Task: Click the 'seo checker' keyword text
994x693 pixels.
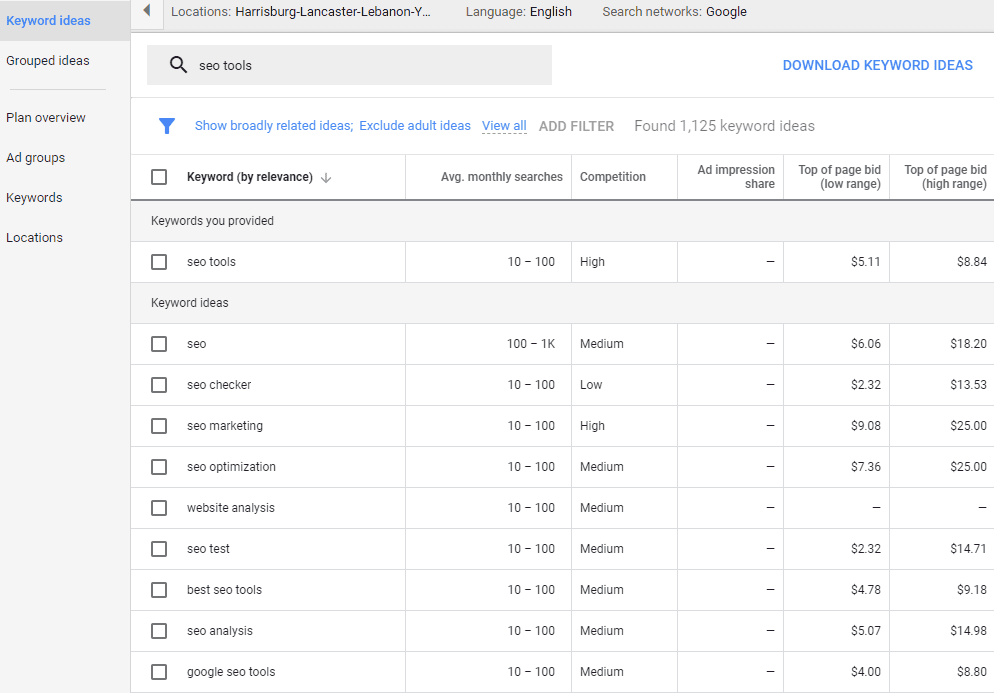Action: click(219, 385)
